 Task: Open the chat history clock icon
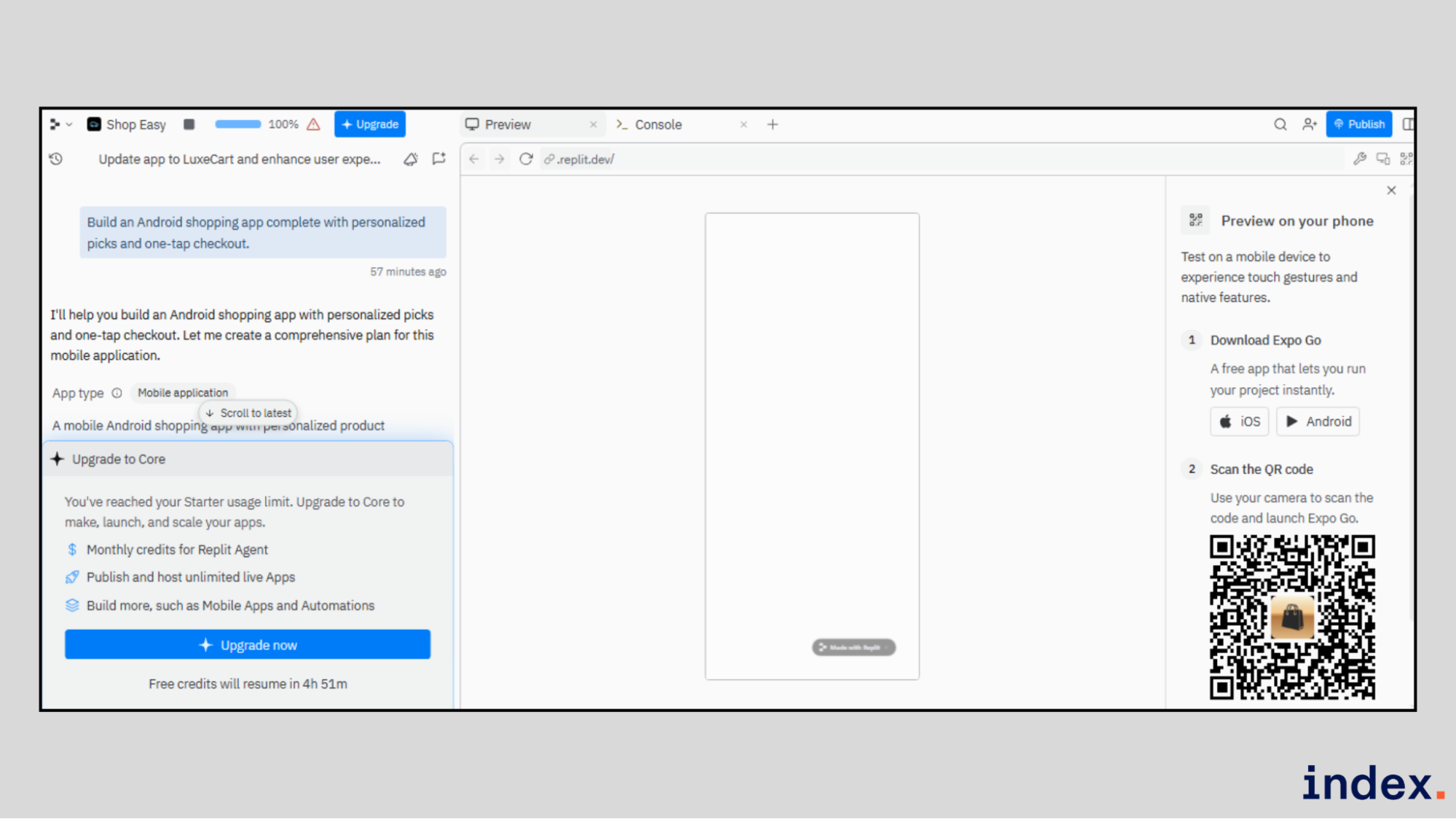pos(56,159)
